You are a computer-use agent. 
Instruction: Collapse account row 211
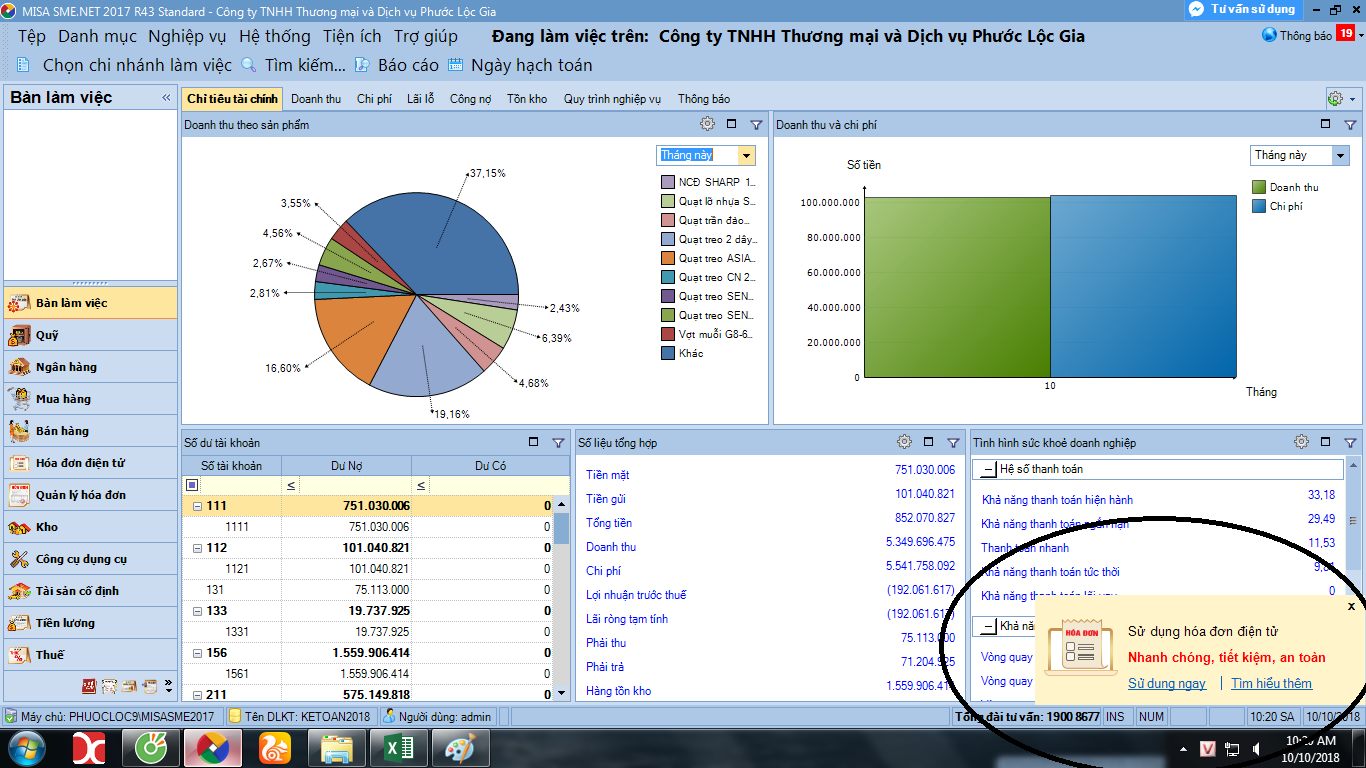[197, 695]
